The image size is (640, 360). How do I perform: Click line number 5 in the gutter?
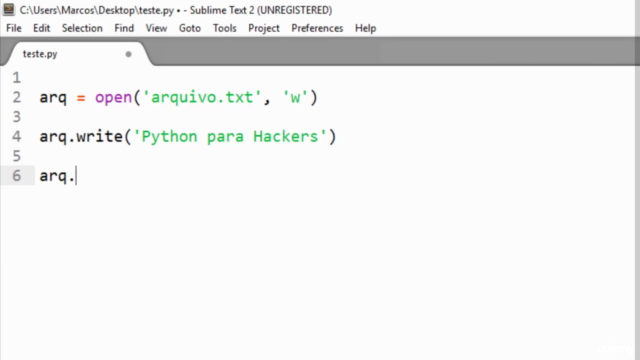click(x=16, y=156)
